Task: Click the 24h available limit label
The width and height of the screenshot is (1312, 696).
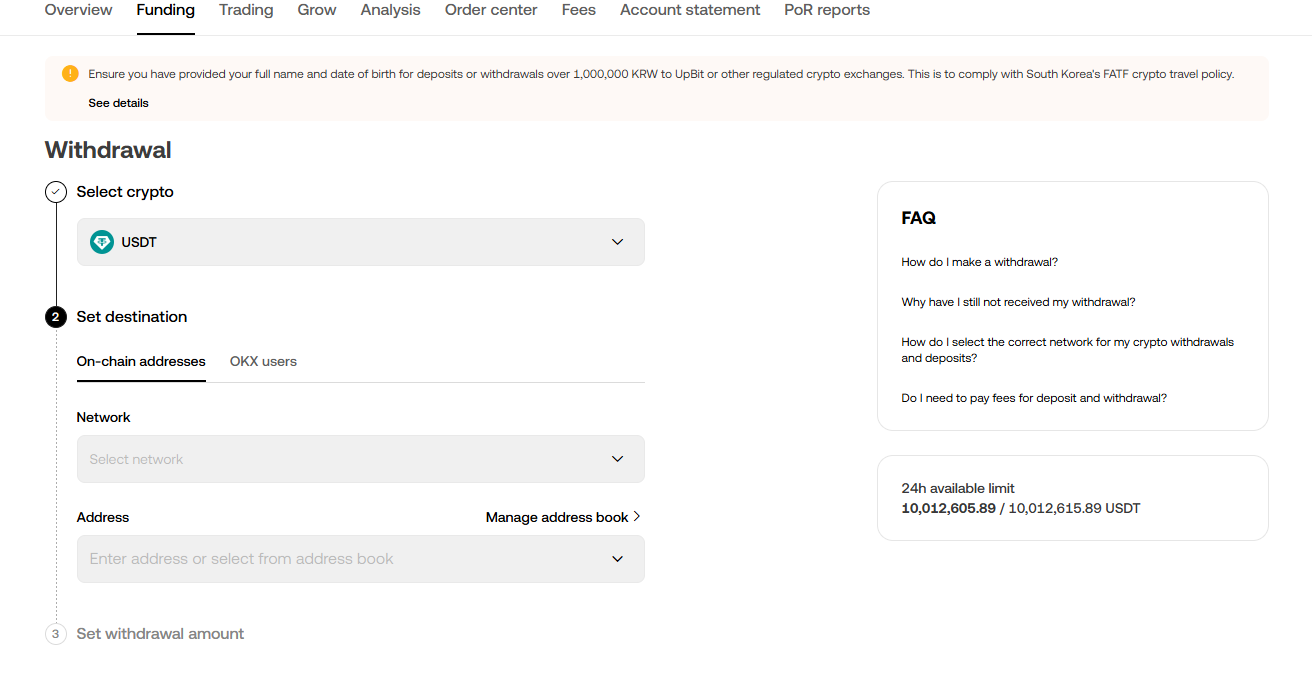Action: tap(958, 489)
